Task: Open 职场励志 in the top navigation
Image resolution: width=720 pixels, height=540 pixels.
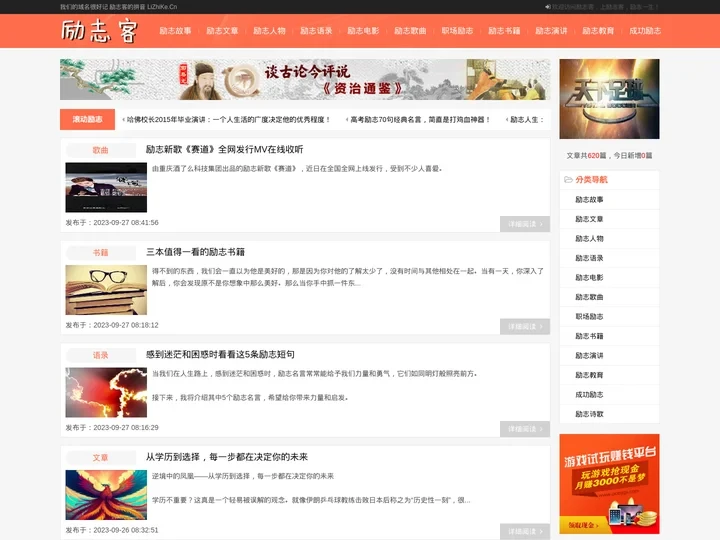Action: [x=457, y=31]
